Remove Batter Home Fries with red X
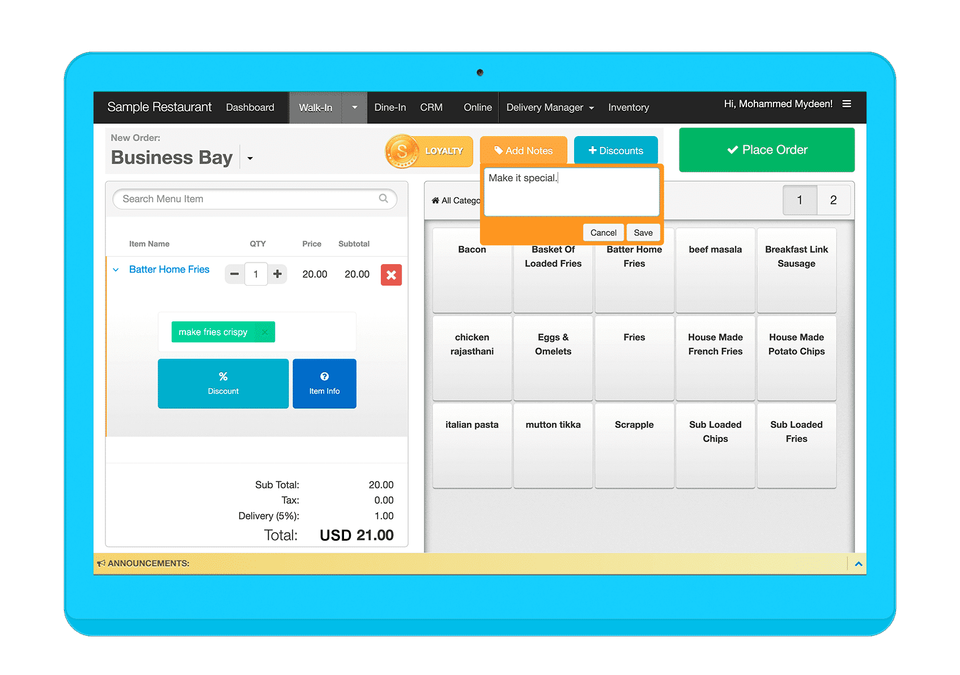960x675 pixels. pos(391,274)
